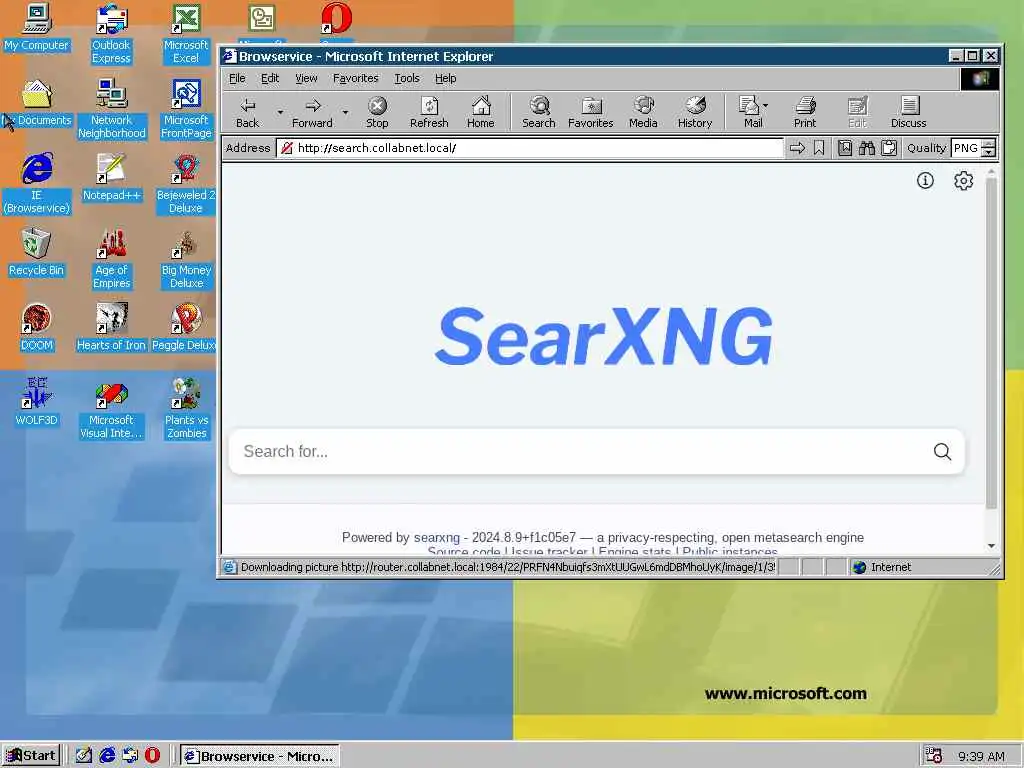
Task: Select the Bejeweled 2 Deluxe desktop icon
Action: coord(185,184)
